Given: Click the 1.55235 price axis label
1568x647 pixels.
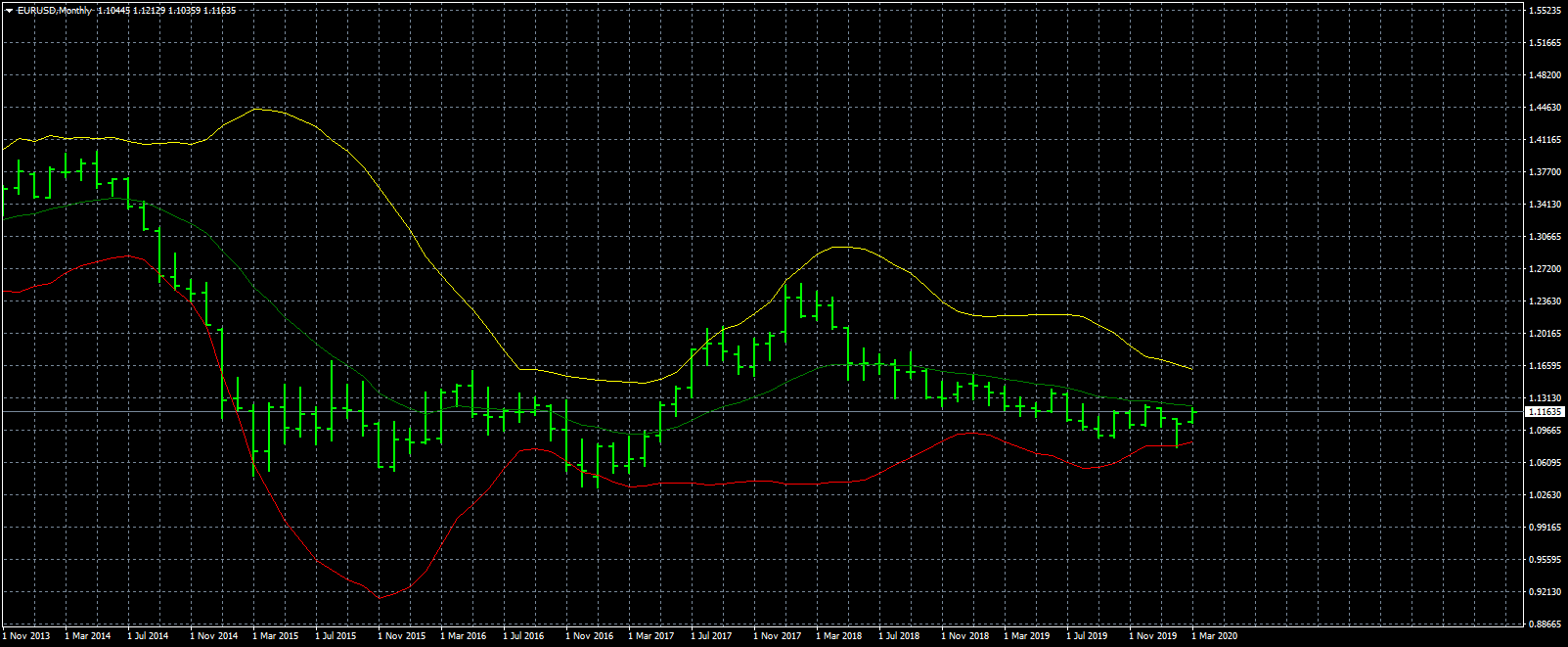Looking at the screenshot, I should [1546, 11].
